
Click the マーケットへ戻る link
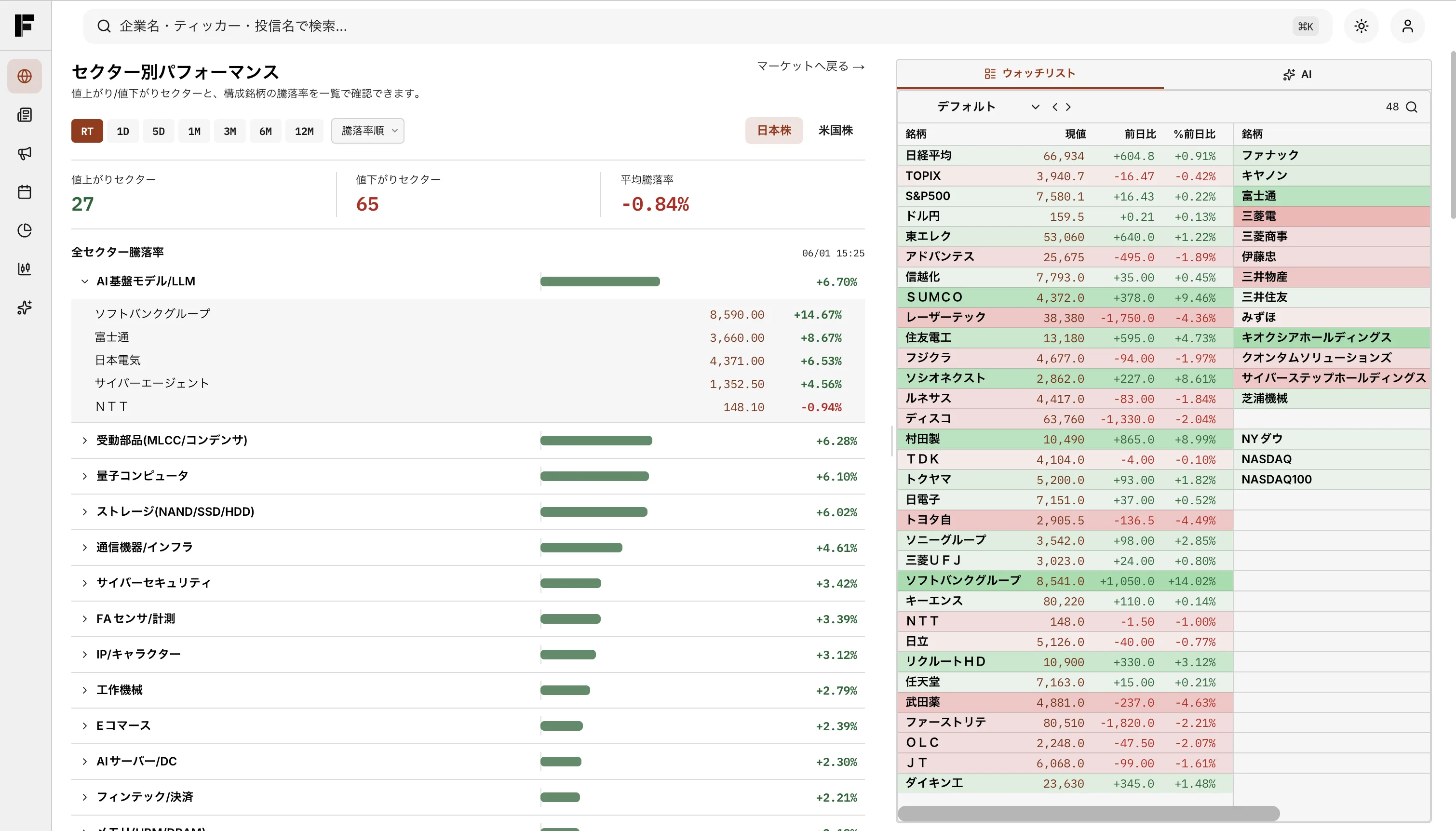tap(810, 66)
